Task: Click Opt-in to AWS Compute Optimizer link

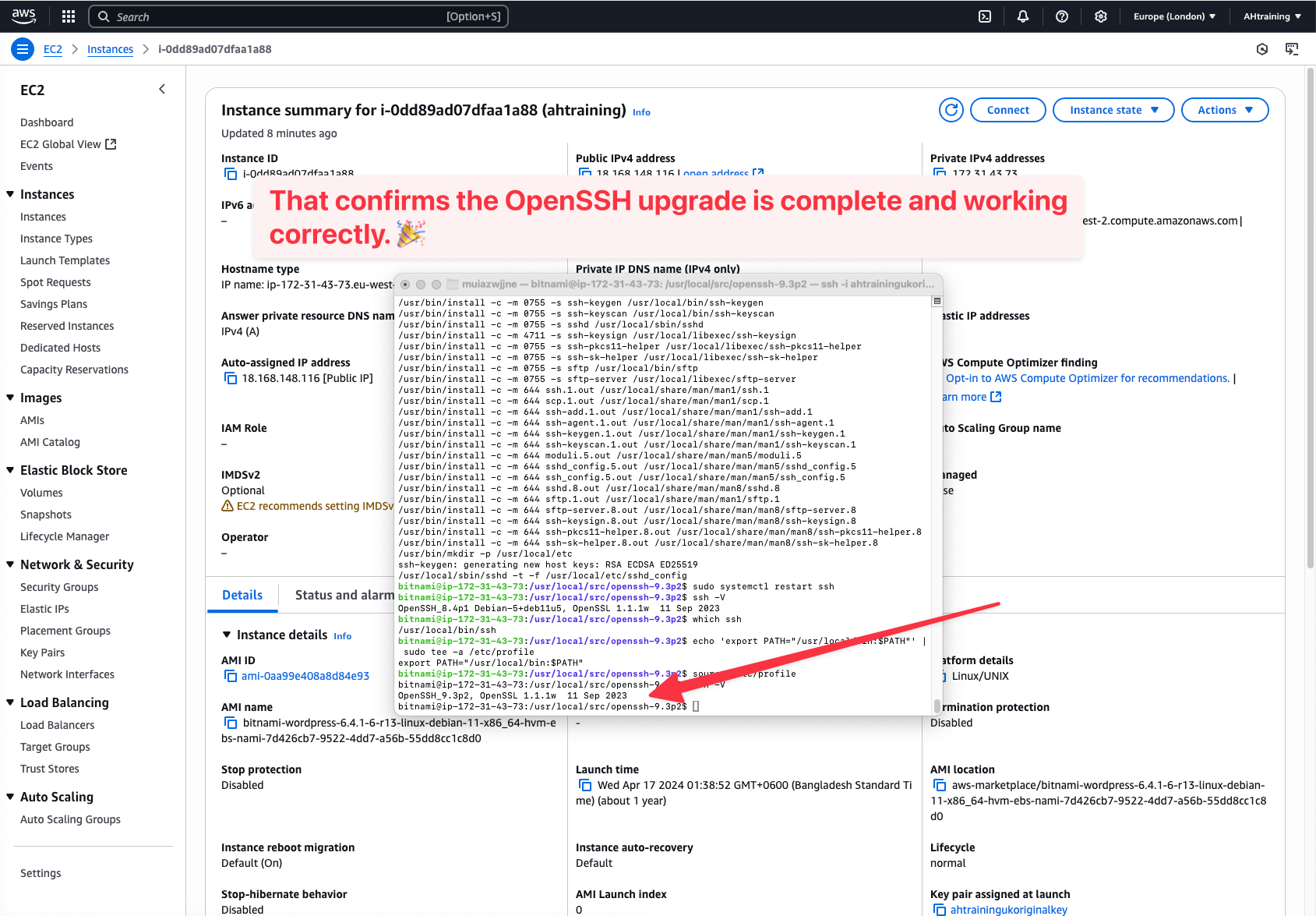Action: (1088, 378)
